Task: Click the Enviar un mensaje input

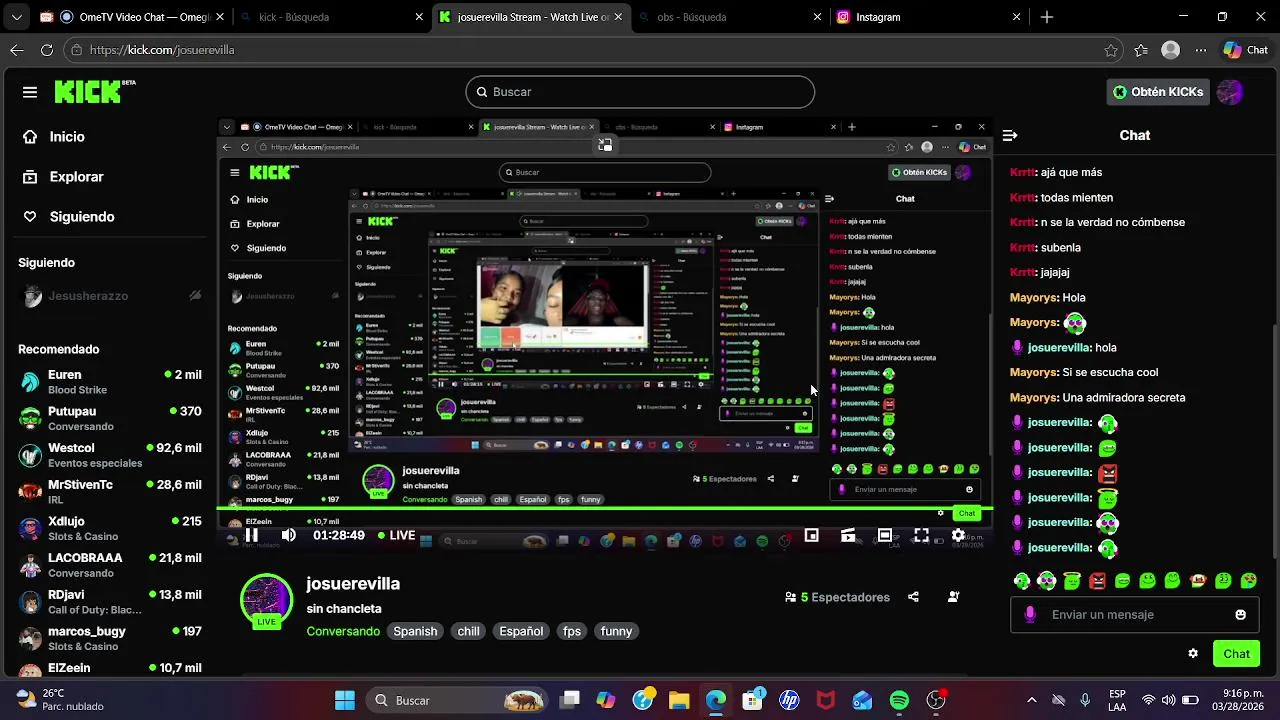Action: (x=1135, y=615)
